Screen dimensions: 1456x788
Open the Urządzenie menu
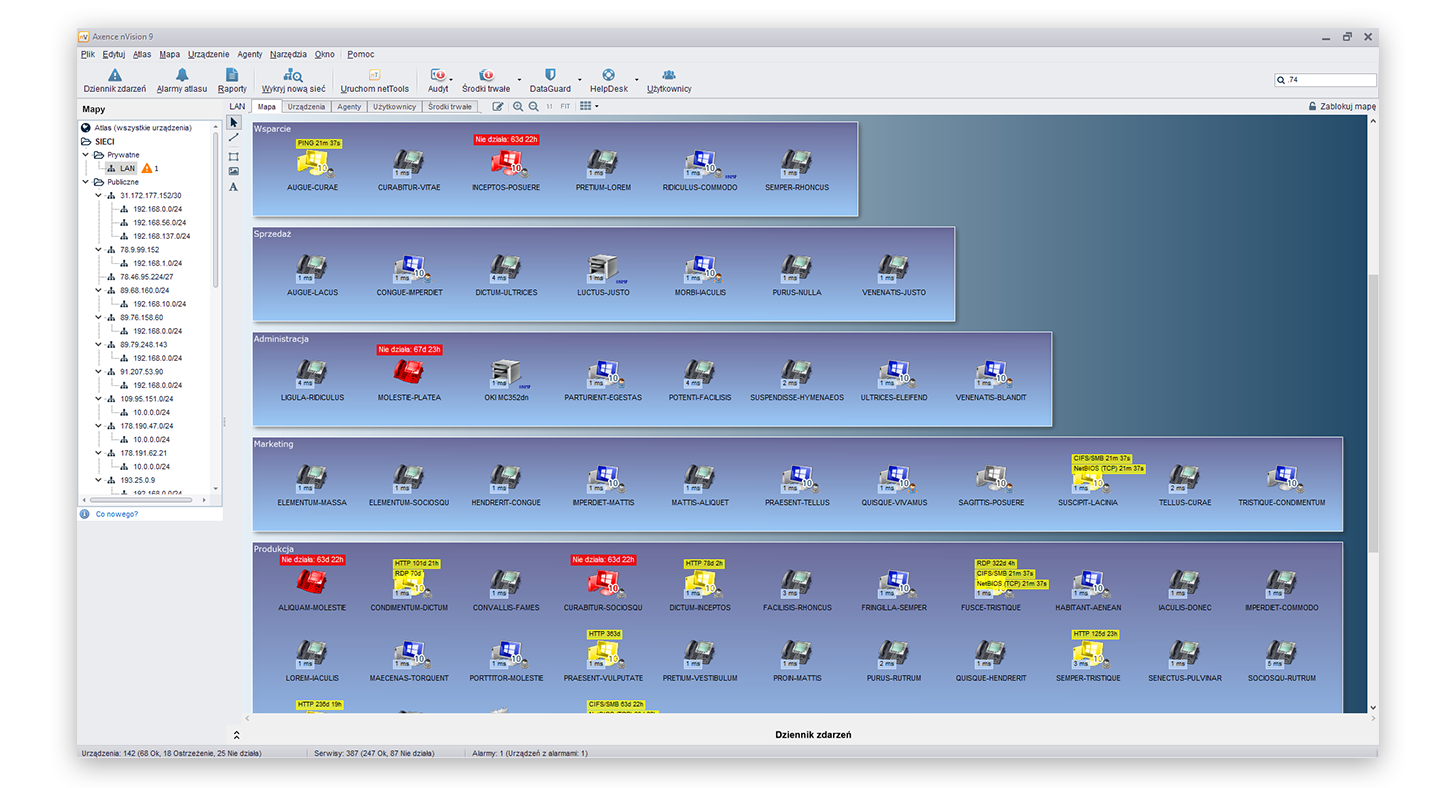[208, 54]
